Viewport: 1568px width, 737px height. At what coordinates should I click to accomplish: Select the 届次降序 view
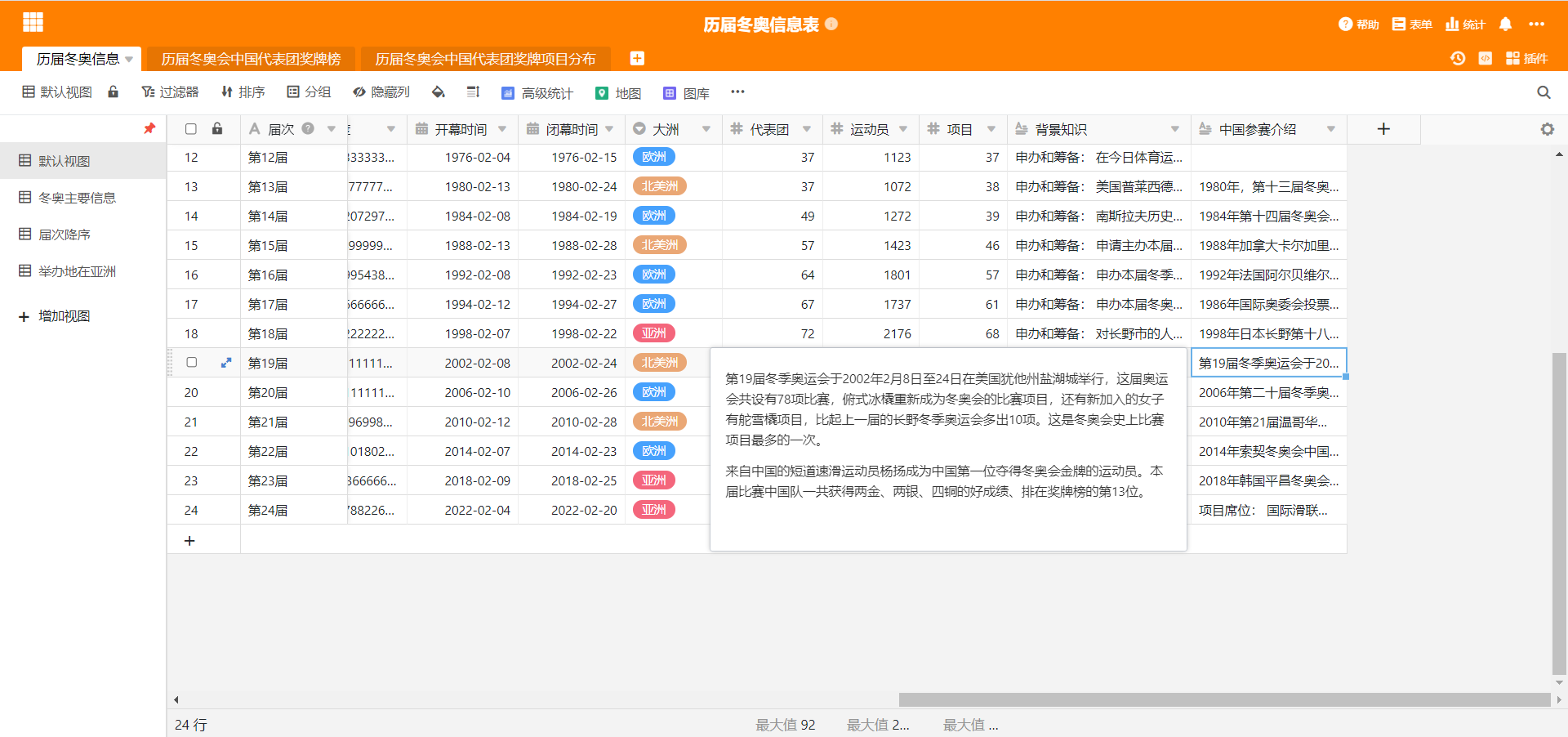[x=82, y=234]
